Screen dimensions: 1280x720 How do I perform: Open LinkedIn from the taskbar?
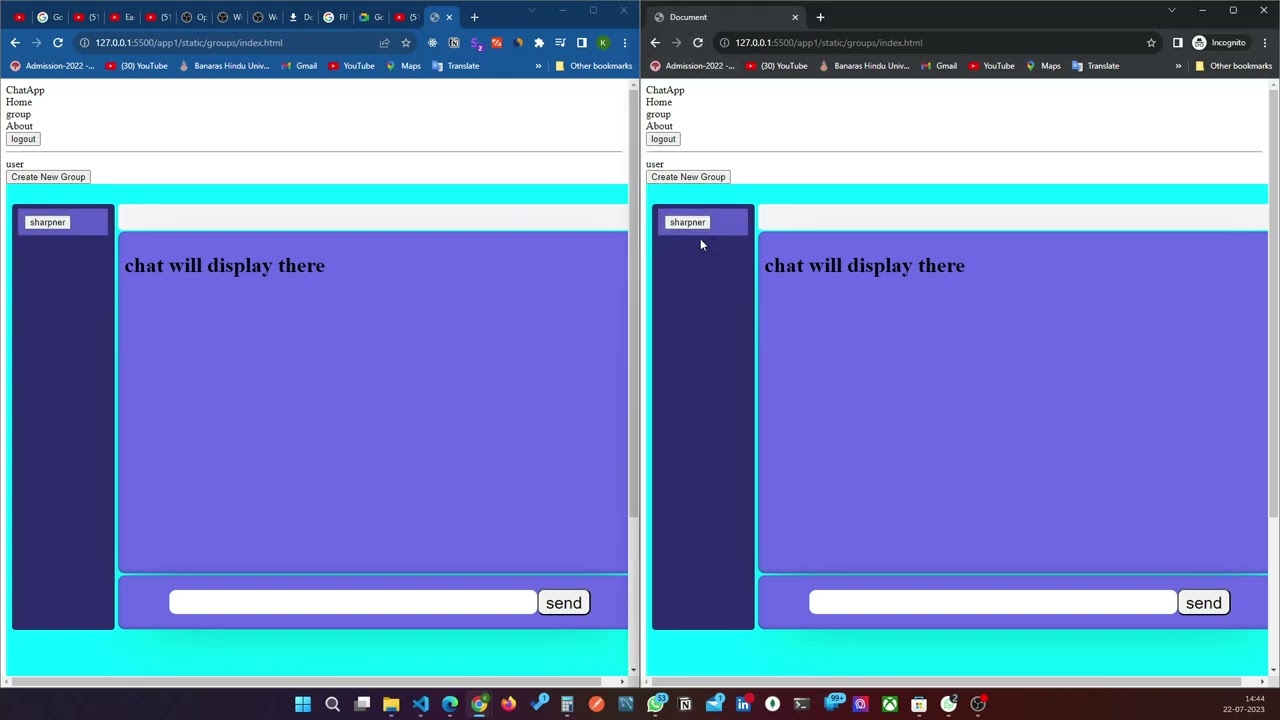743,704
